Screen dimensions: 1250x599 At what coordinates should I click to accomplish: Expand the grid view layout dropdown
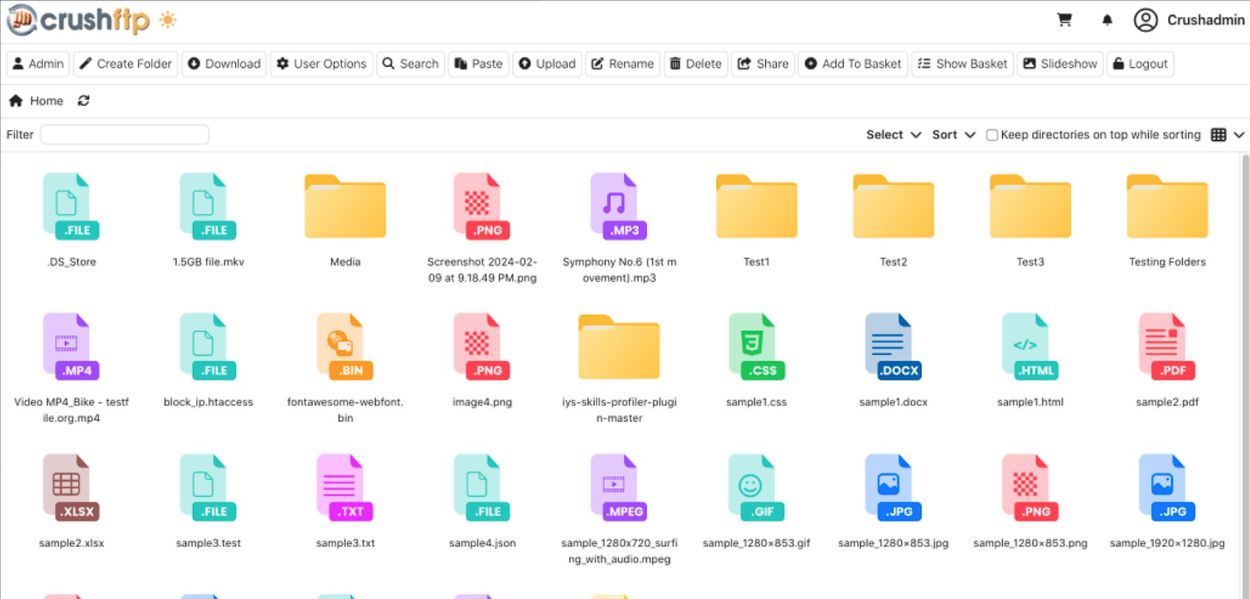[1227, 135]
